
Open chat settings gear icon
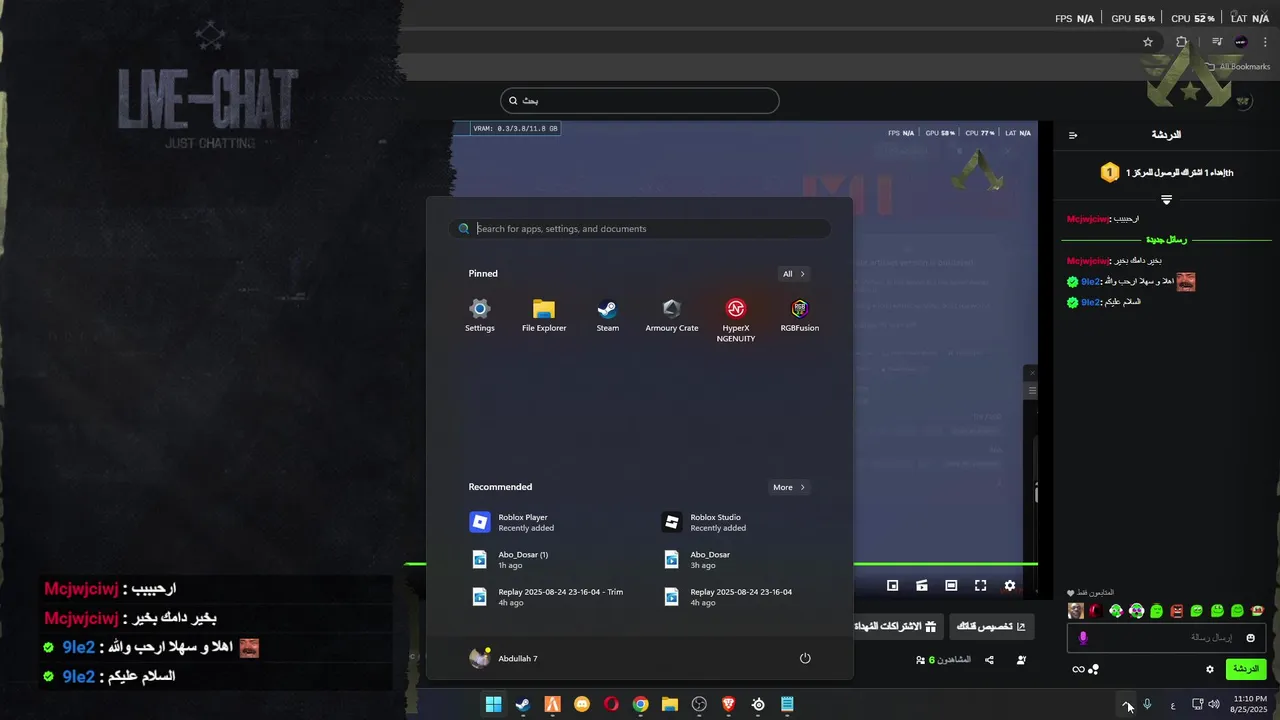1209,669
